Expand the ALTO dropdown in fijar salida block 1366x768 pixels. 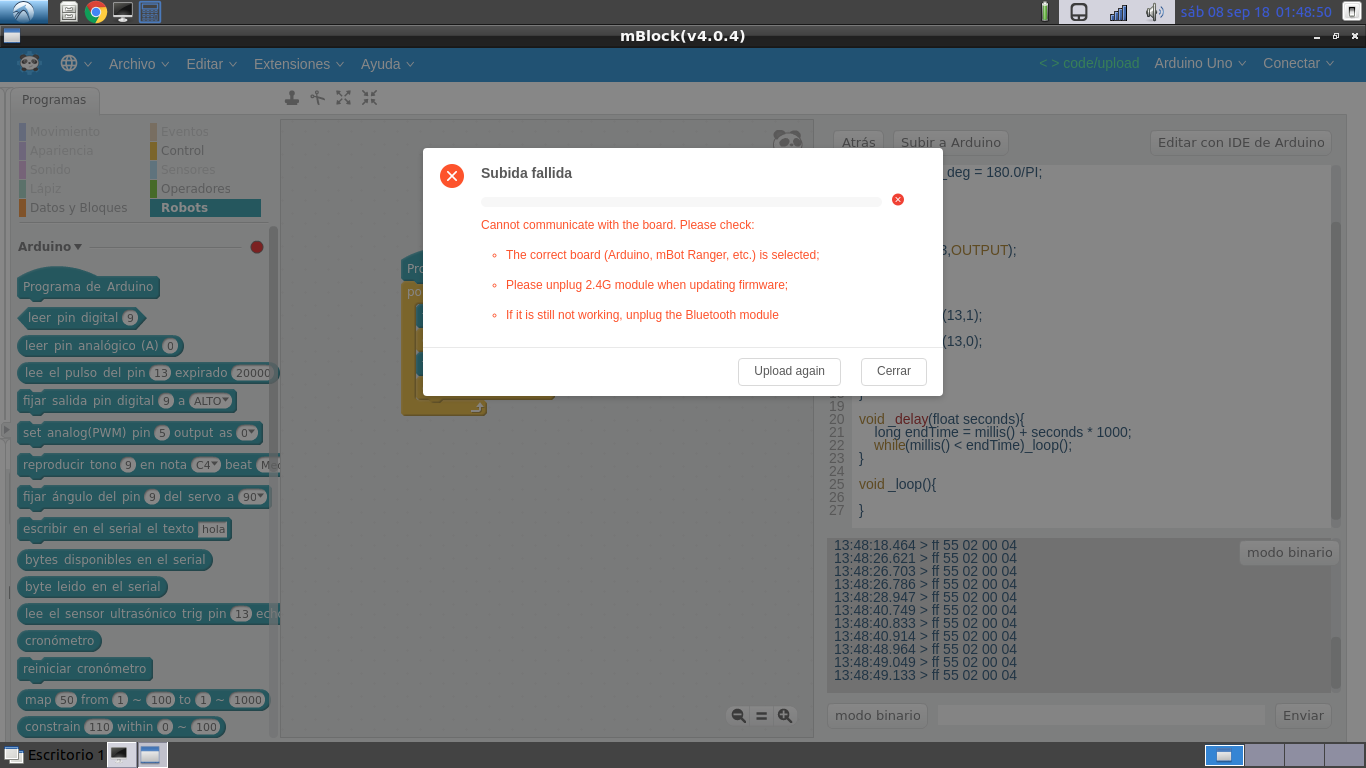coord(212,401)
